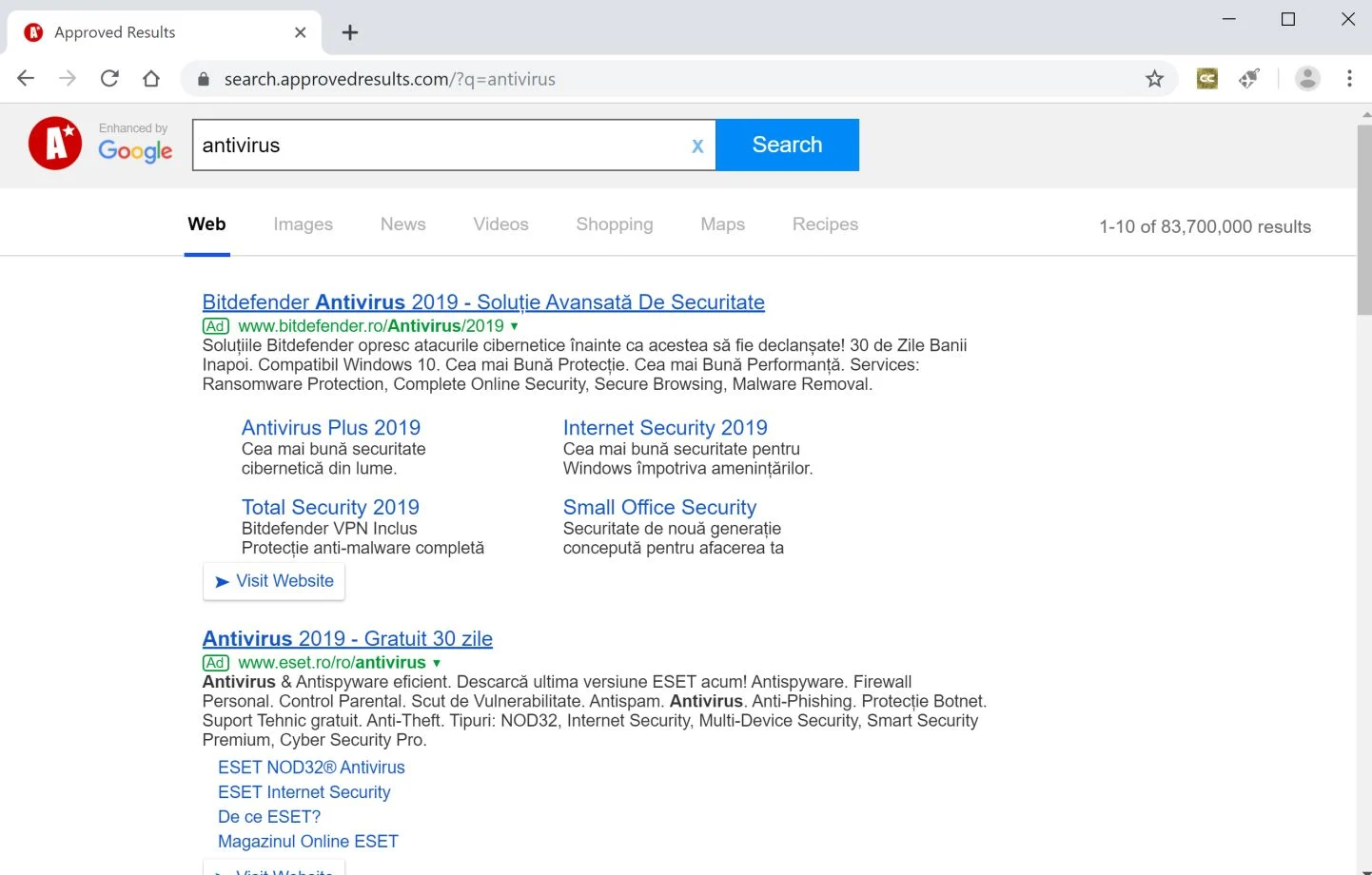Open the Internet Security 2019 sitelink
This screenshot has width=1372, height=875.
pyautogui.click(x=665, y=428)
